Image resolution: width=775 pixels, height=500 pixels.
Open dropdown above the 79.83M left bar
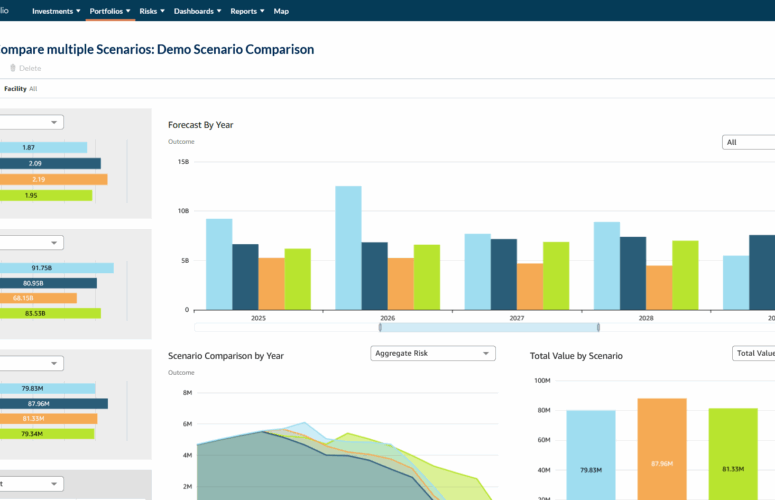click(30, 362)
